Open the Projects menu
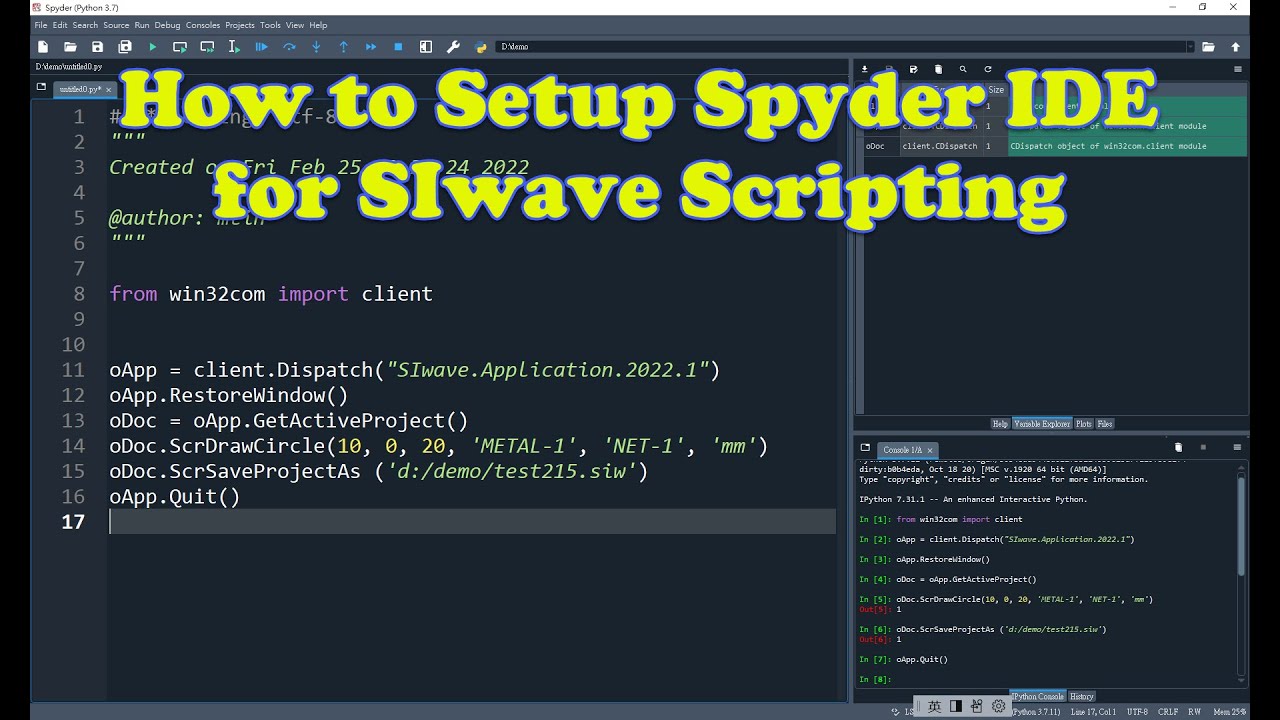 [x=240, y=25]
